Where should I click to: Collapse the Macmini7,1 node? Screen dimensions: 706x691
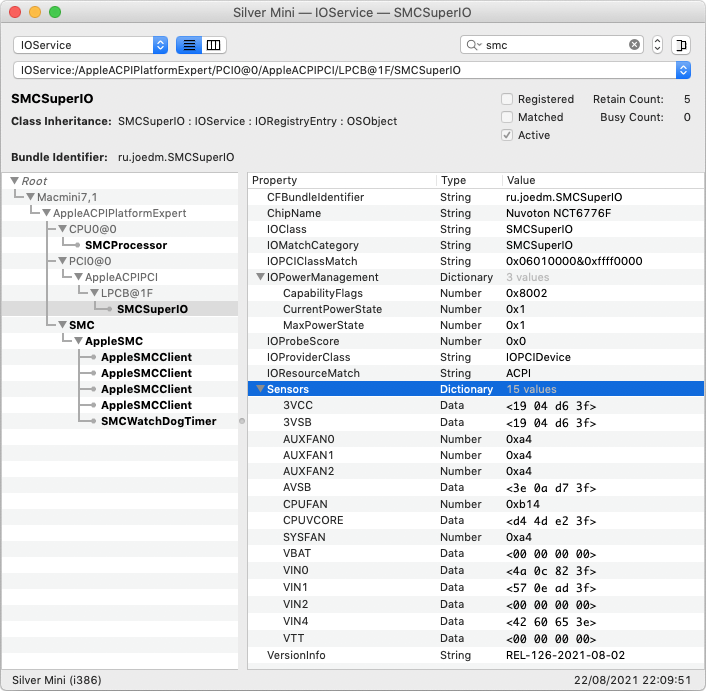coord(31,197)
